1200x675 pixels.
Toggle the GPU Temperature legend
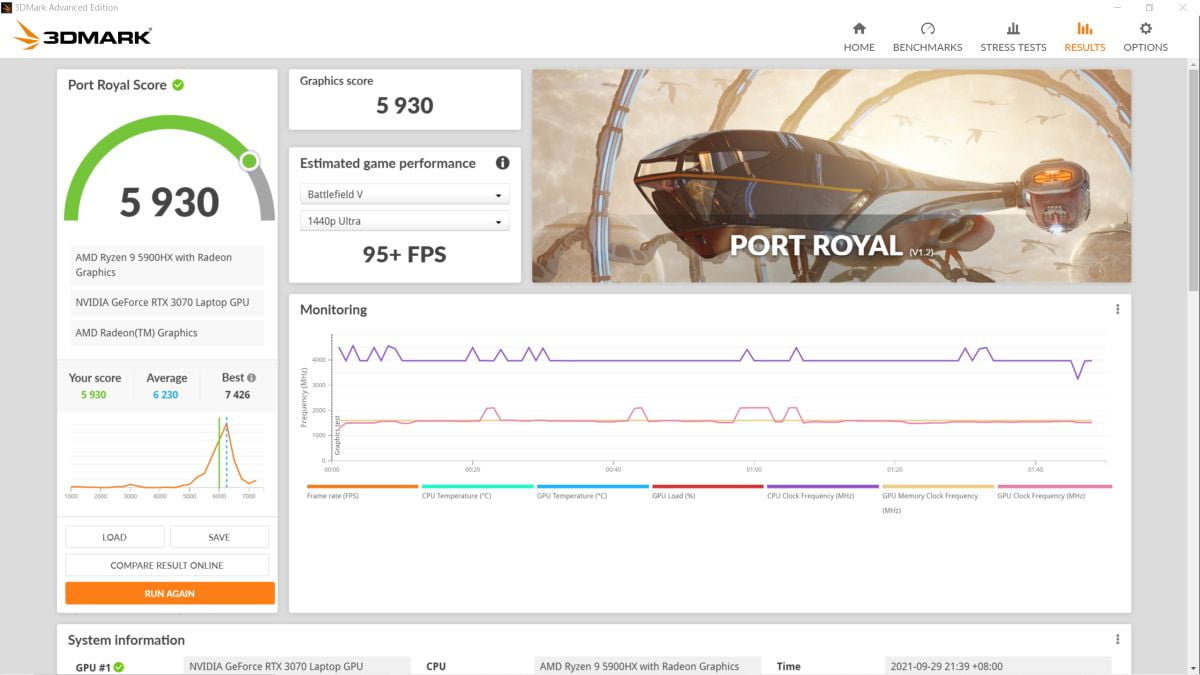pos(592,492)
